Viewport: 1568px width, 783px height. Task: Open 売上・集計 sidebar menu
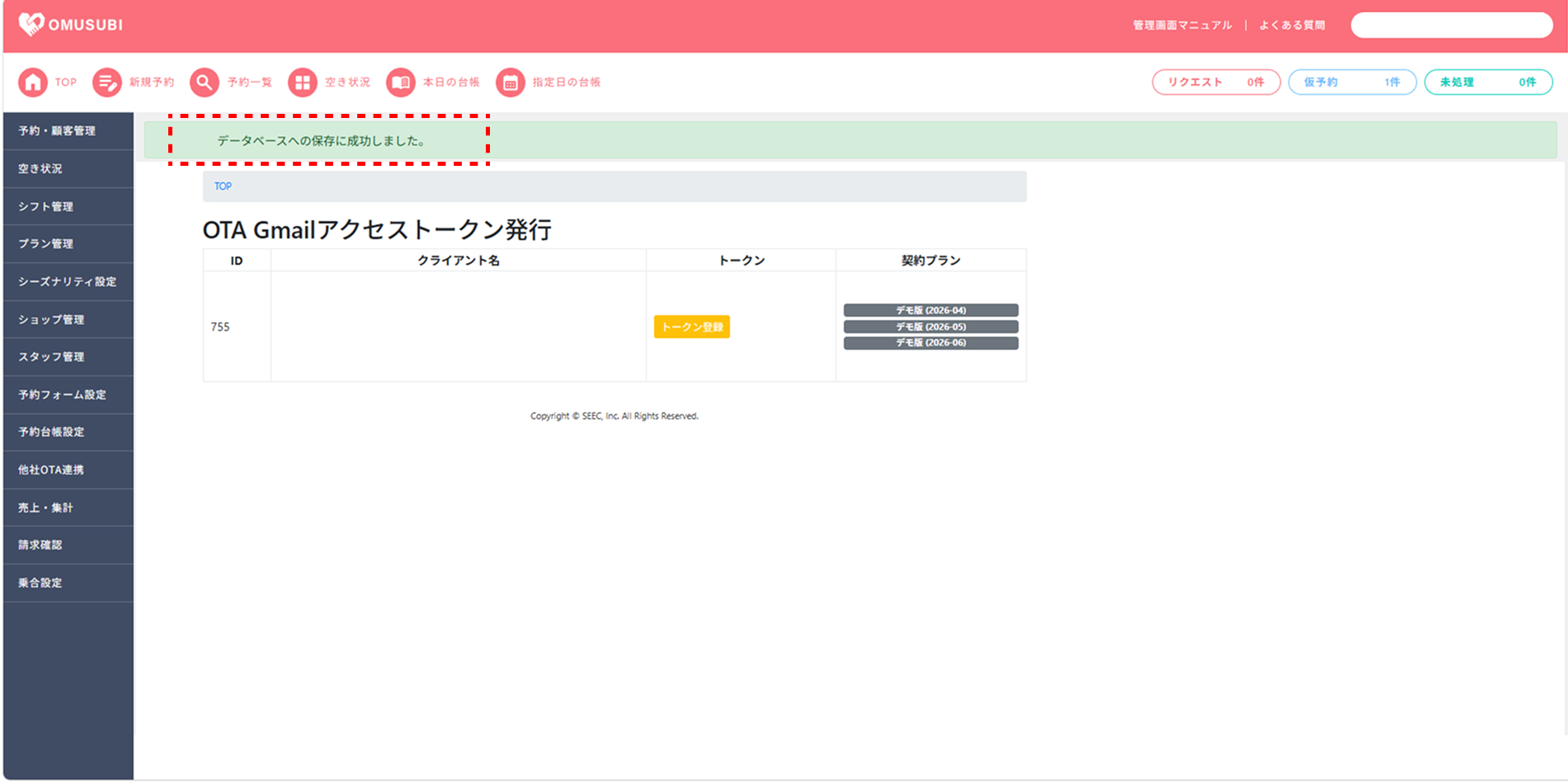[x=68, y=508]
